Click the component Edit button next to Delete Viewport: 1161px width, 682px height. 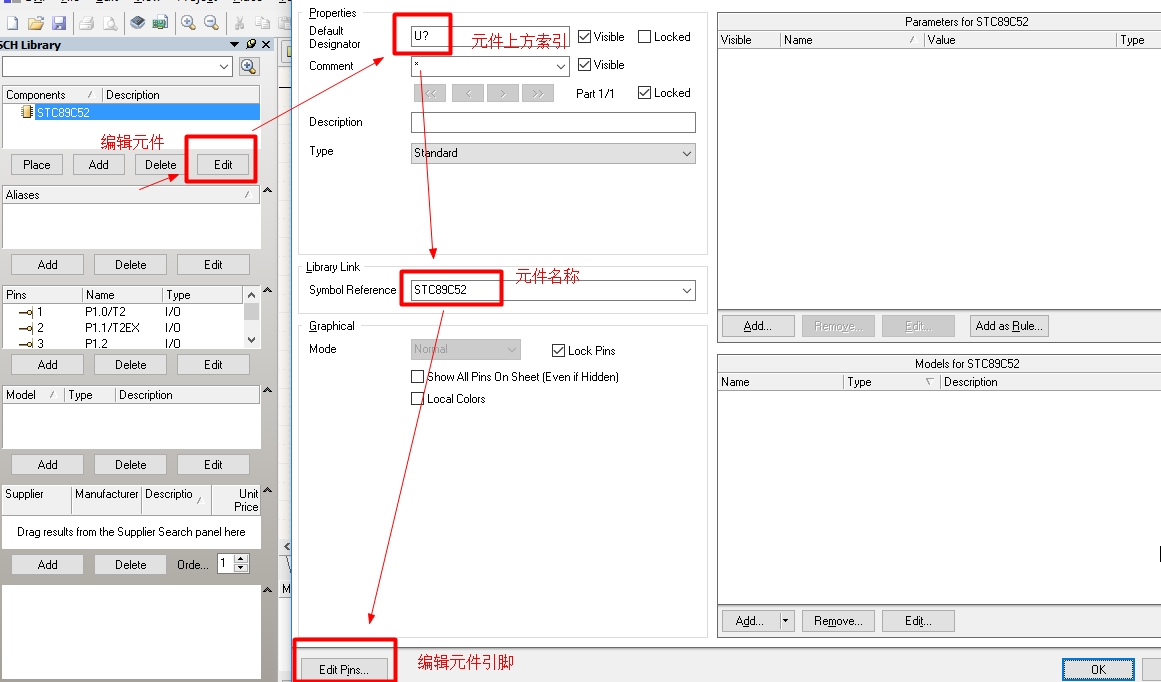223,164
